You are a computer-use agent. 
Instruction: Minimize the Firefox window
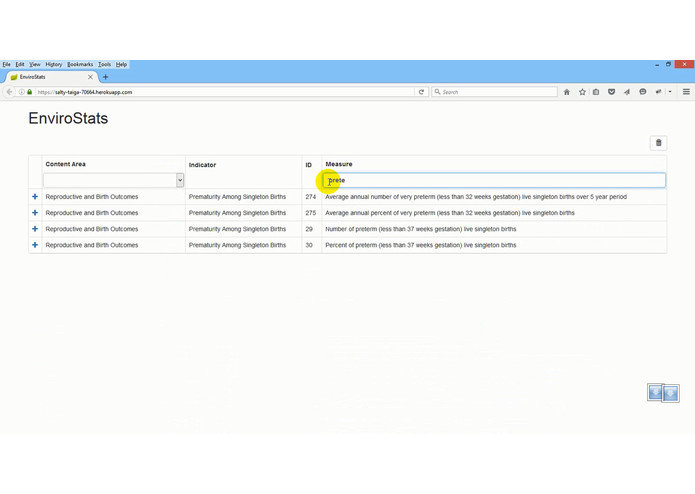(x=657, y=65)
